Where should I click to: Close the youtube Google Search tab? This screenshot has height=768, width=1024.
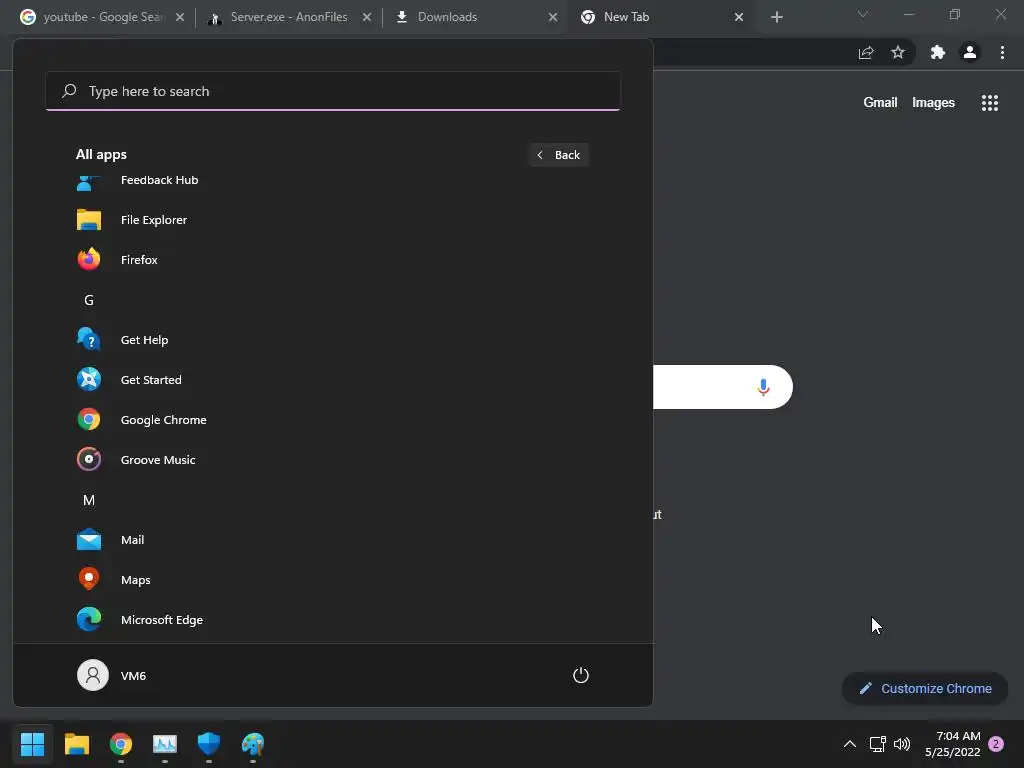(180, 17)
